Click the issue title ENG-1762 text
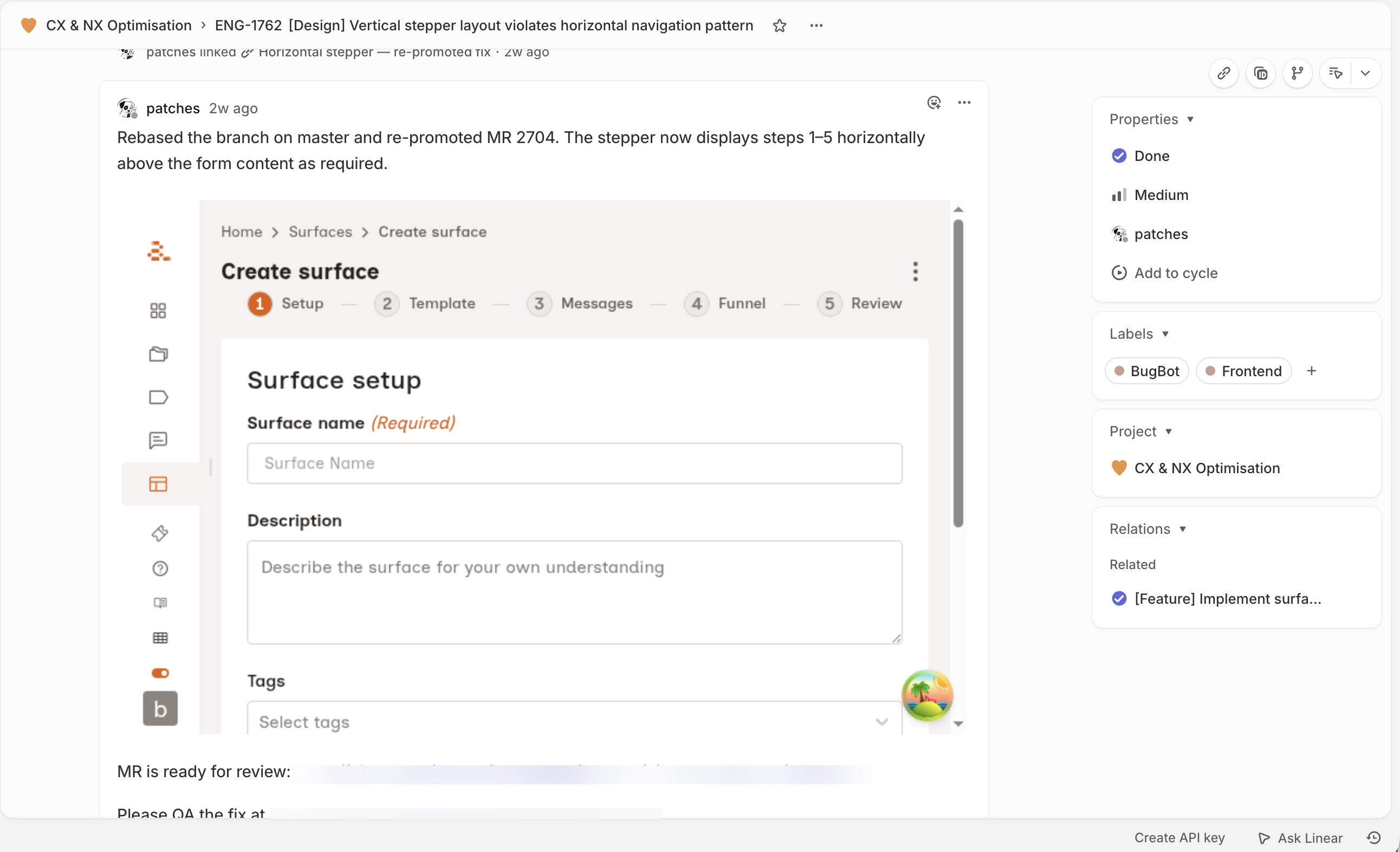Image resolution: width=1400 pixels, height=852 pixels. (x=484, y=25)
